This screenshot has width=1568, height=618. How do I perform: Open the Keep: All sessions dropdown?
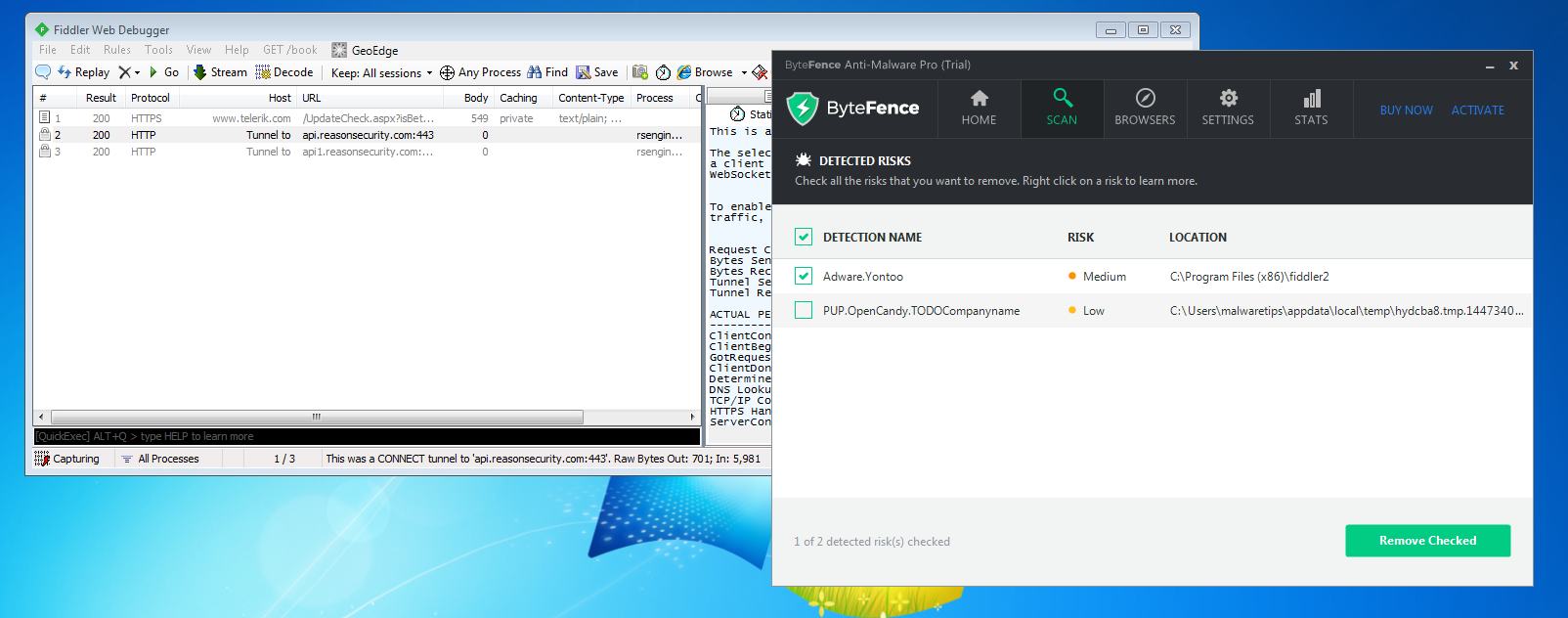[381, 73]
